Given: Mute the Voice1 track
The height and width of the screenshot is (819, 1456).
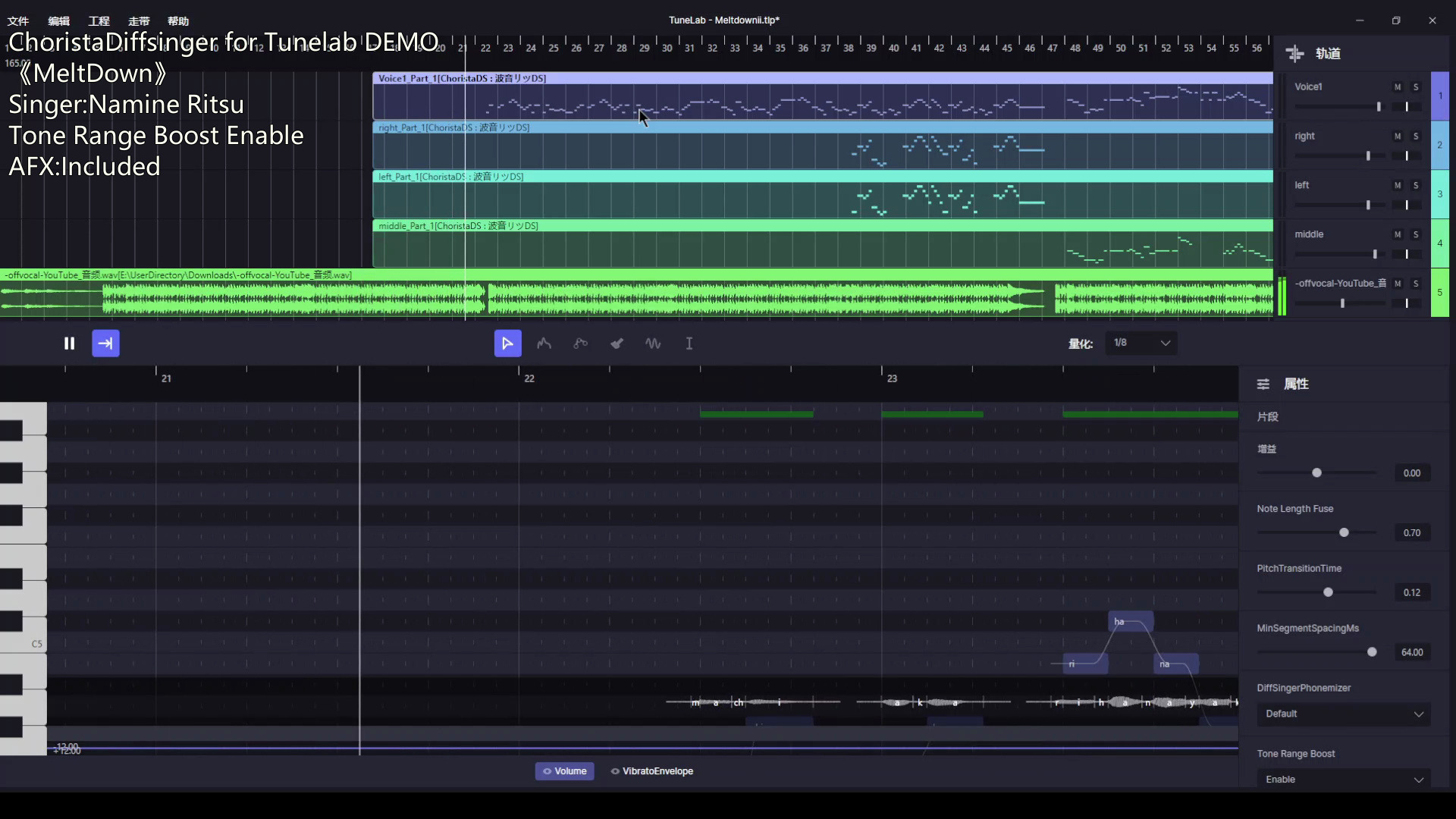Looking at the screenshot, I should coord(1397,87).
